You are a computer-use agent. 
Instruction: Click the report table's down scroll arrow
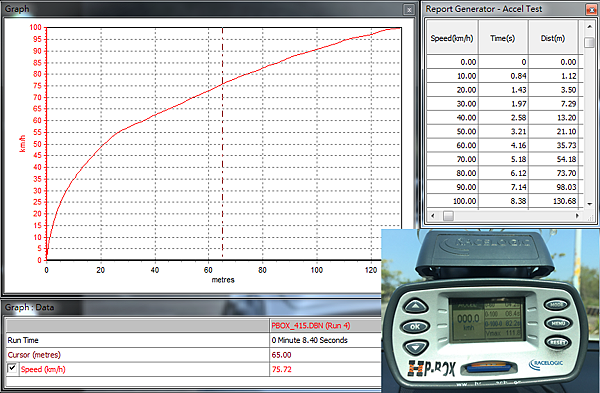click(589, 204)
